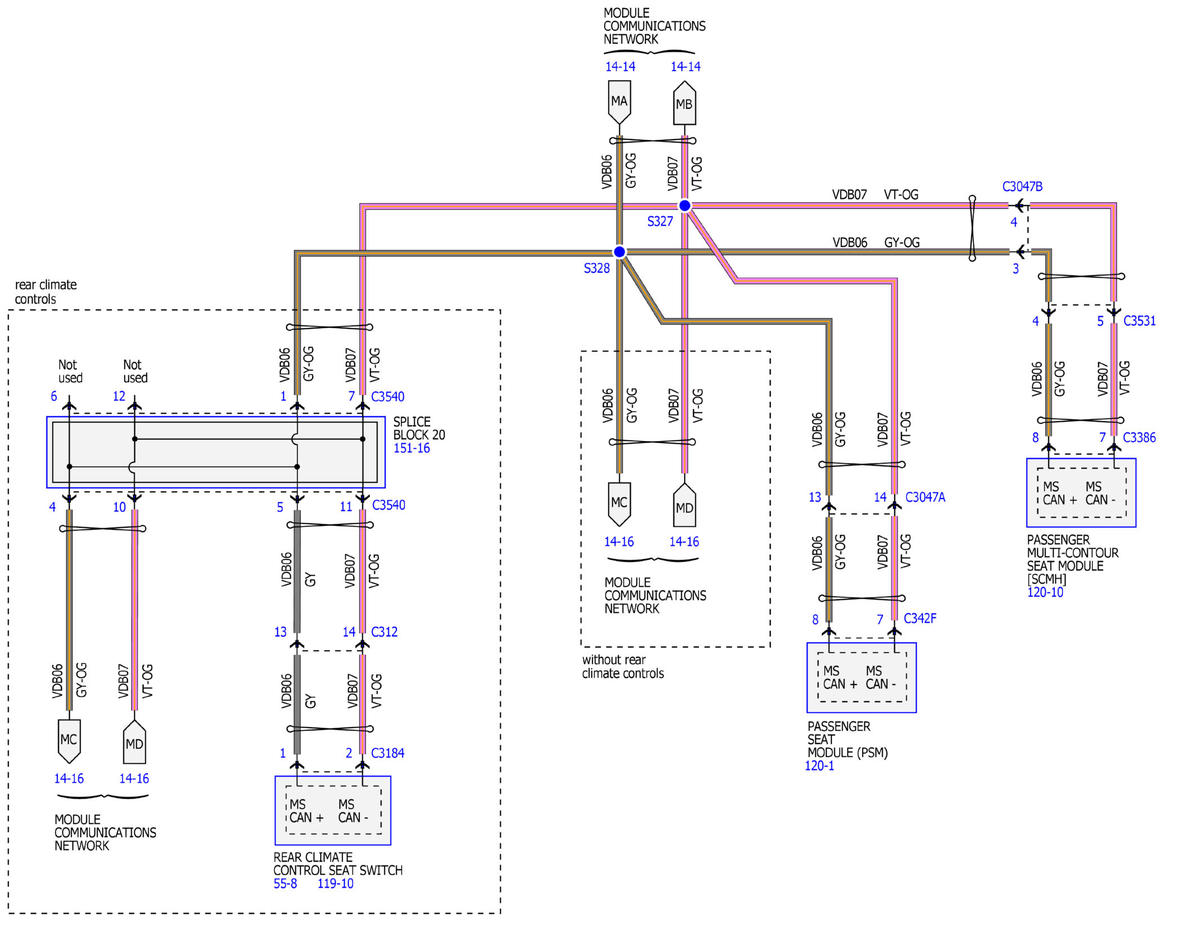Click the MD connector under without rear climate
This screenshot has width=1200, height=927.
684,505
